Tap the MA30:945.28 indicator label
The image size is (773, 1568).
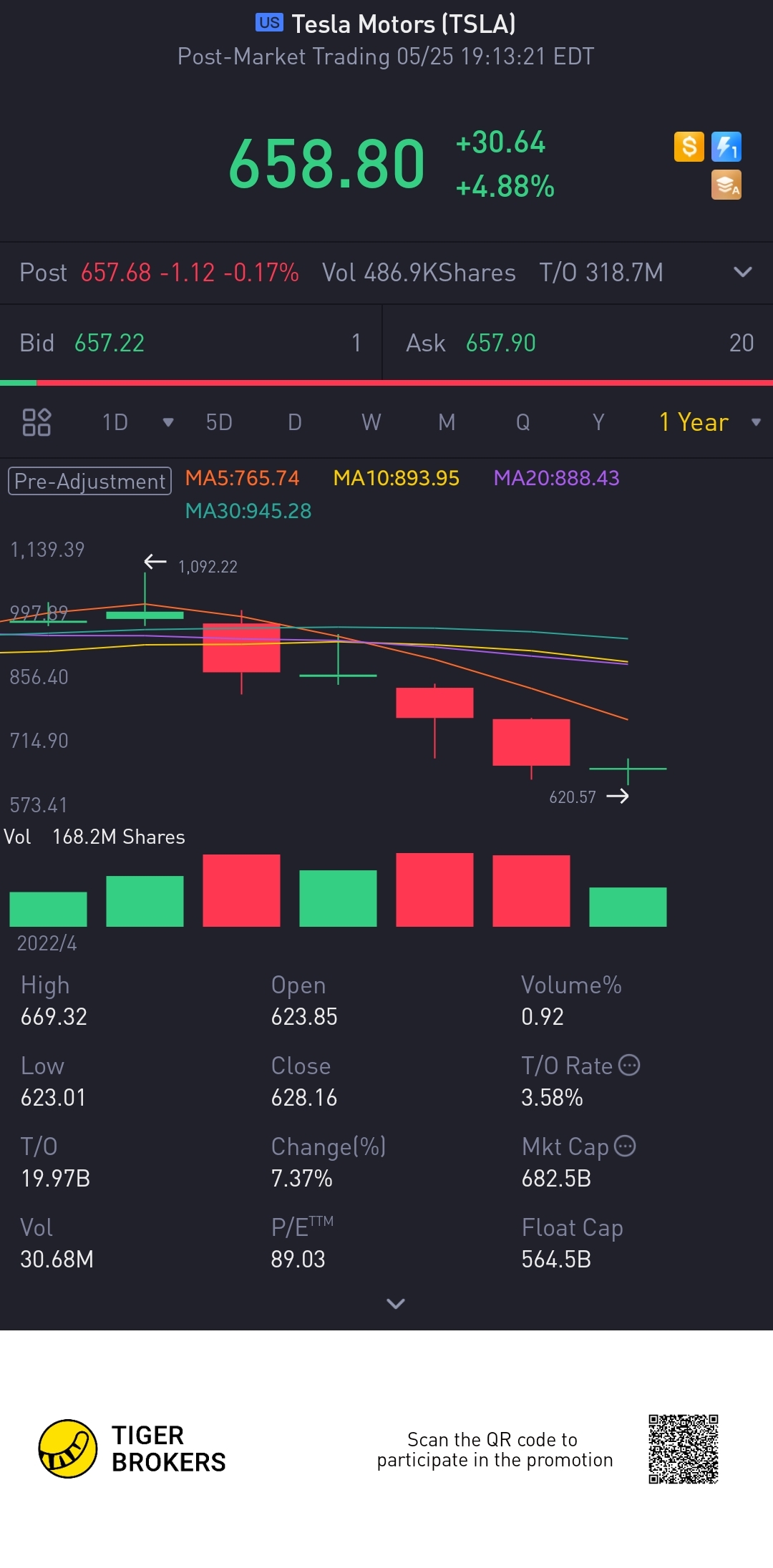[248, 511]
